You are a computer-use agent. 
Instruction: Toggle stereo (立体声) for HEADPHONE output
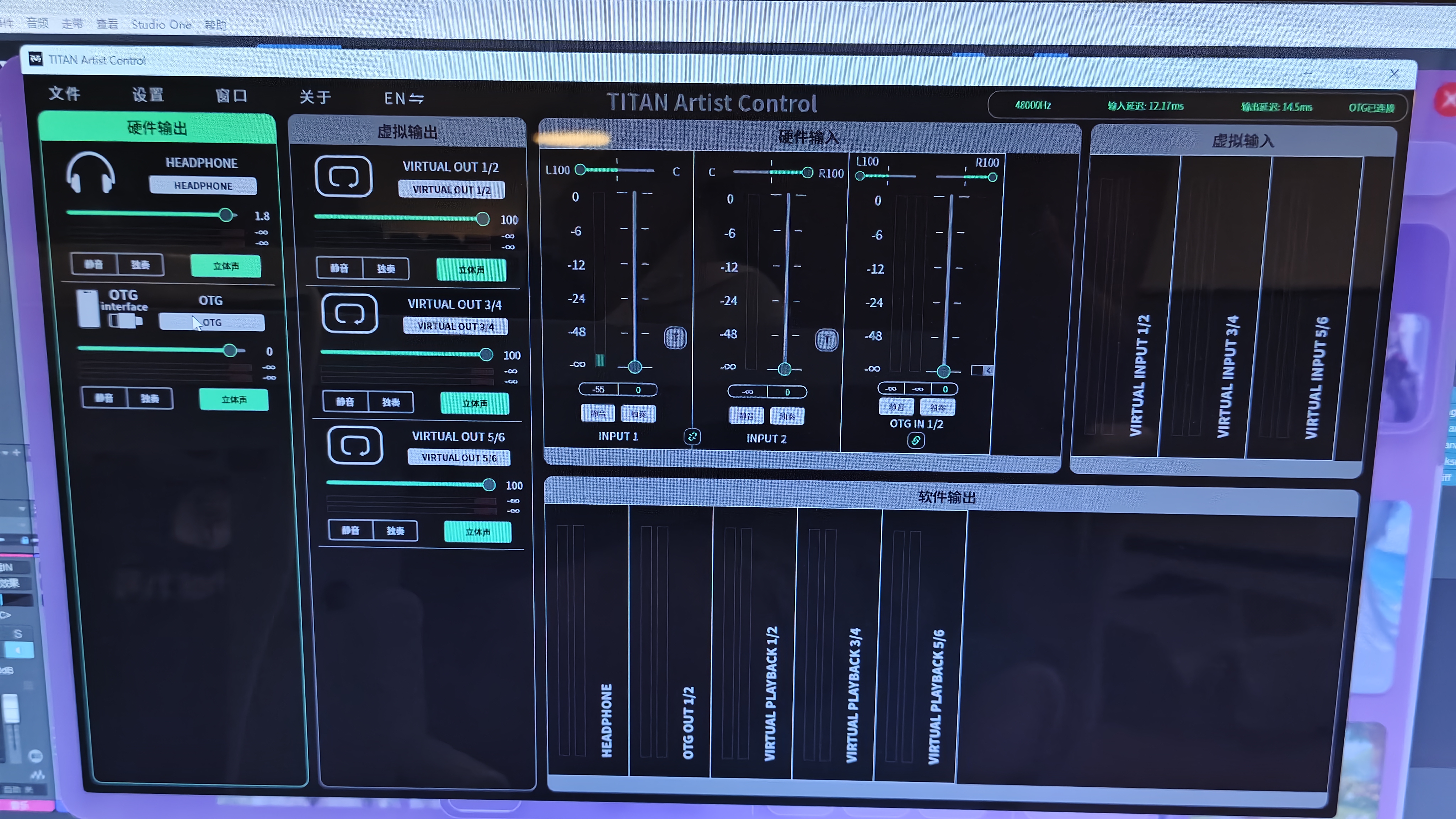225,266
